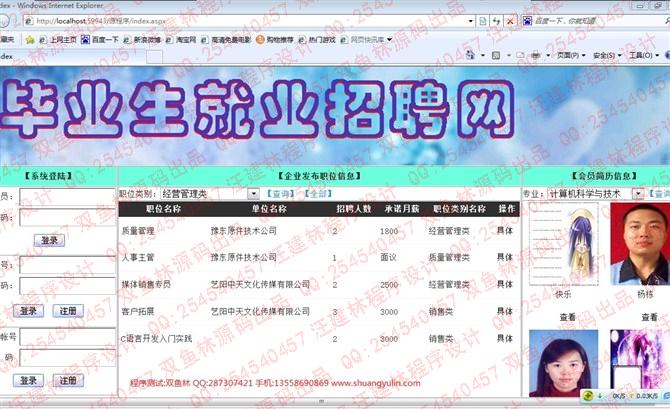Click 具体 in the 人事主管 row
This screenshot has height=409, width=670.
click(x=505, y=257)
